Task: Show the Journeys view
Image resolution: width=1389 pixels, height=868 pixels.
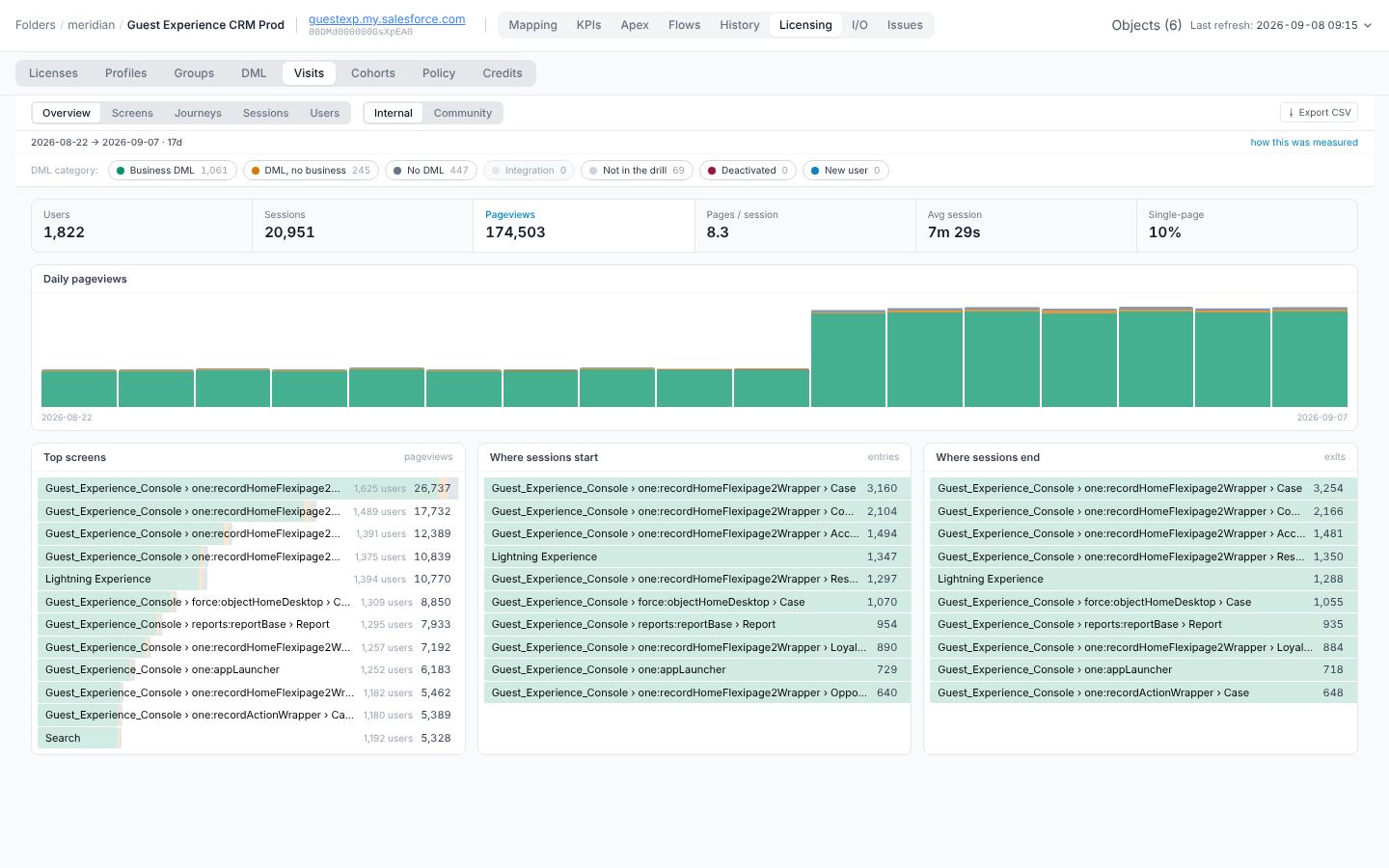Action: [x=198, y=113]
